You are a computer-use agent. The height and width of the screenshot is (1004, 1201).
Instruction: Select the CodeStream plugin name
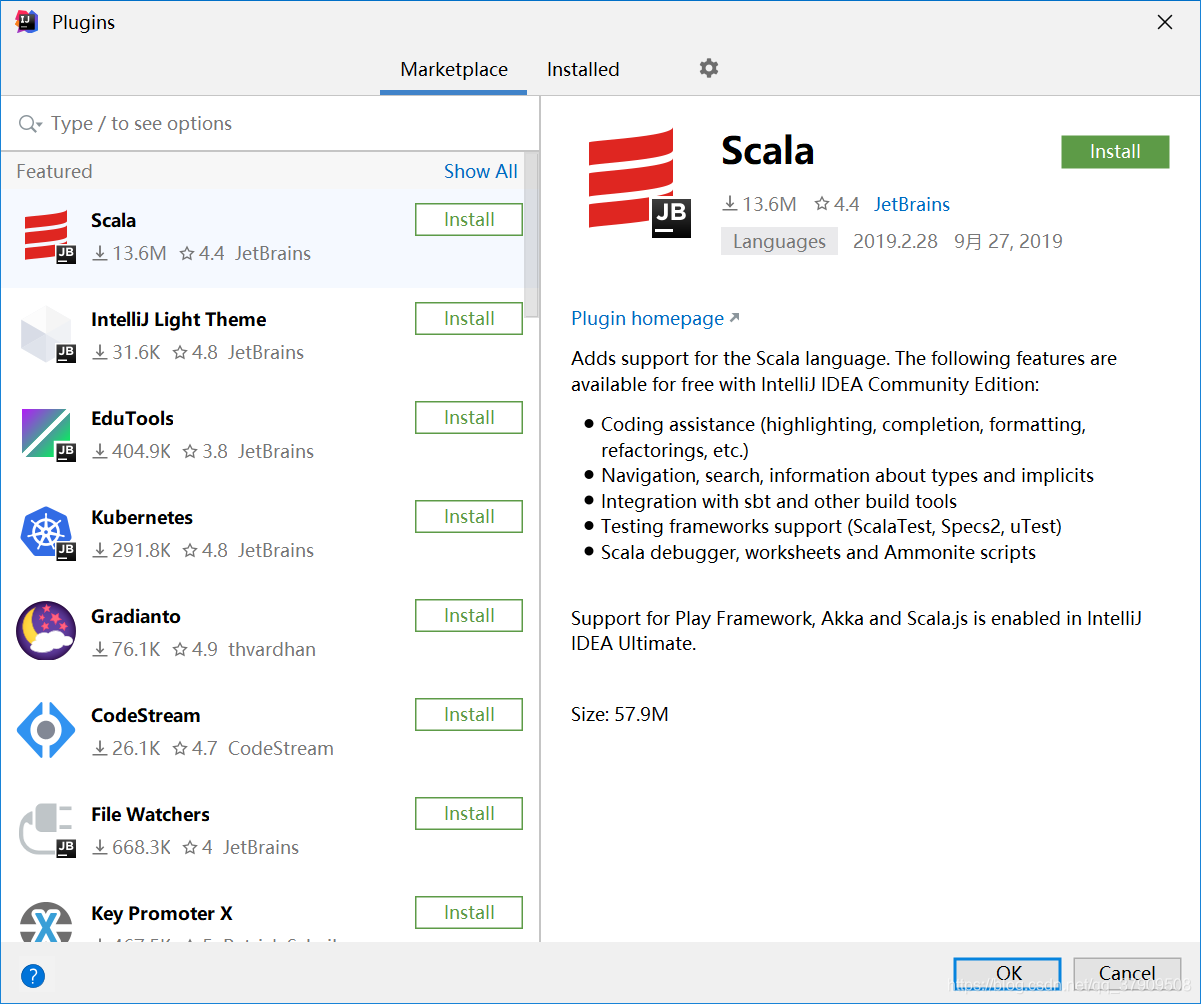[145, 715]
